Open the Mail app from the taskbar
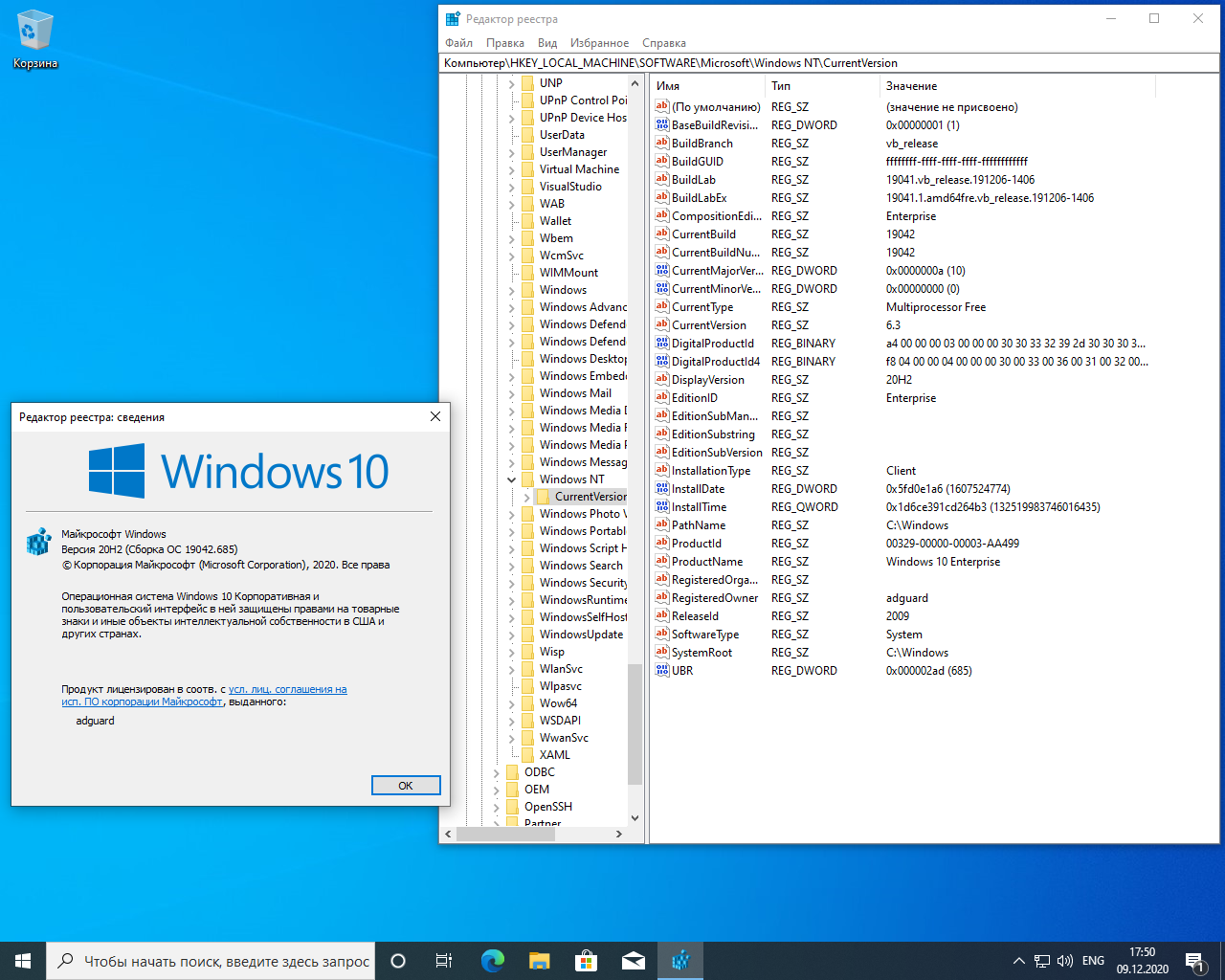 tap(634, 961)
